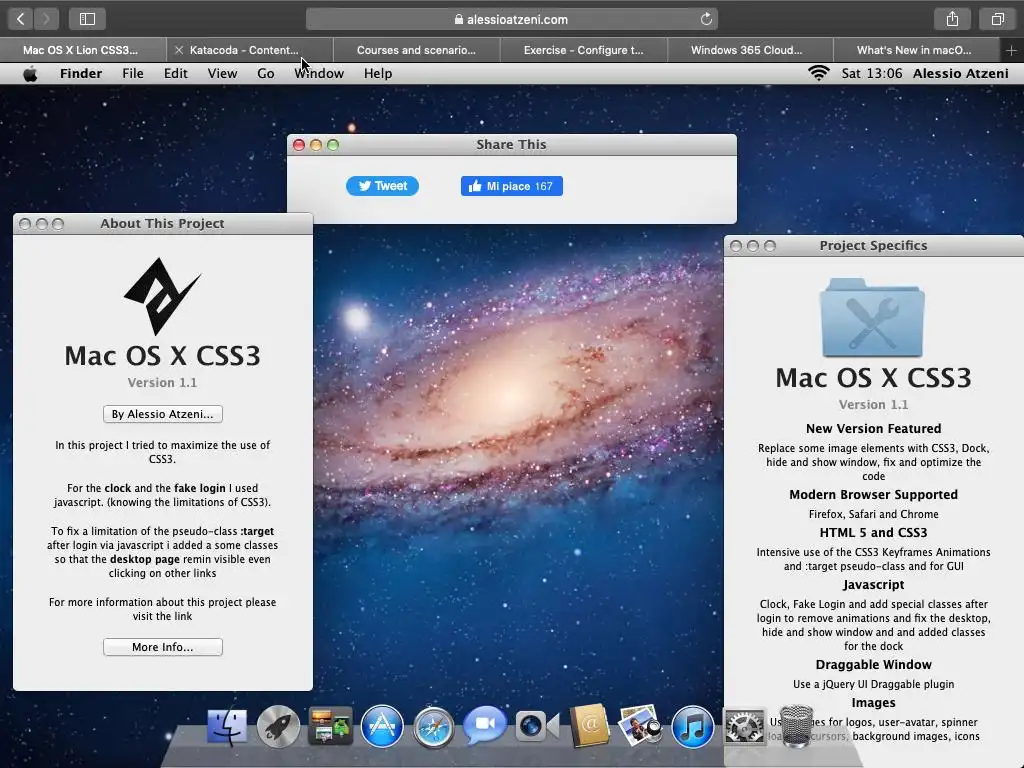Screen dimensions: 1024x768
Task: Click the Wi-Fi status icon
Action: pos(818,73)
